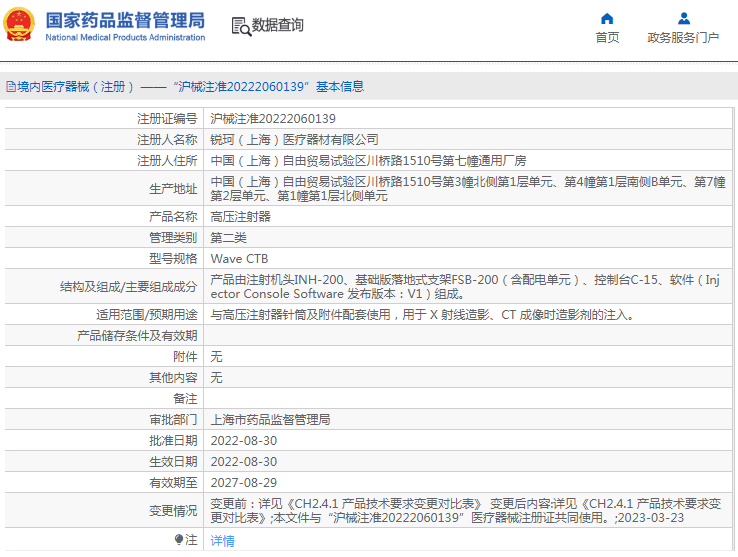Viewport: 738px width, 557px height.
Task: Click the bulb icon beside 注
Action: click(178, 540)
